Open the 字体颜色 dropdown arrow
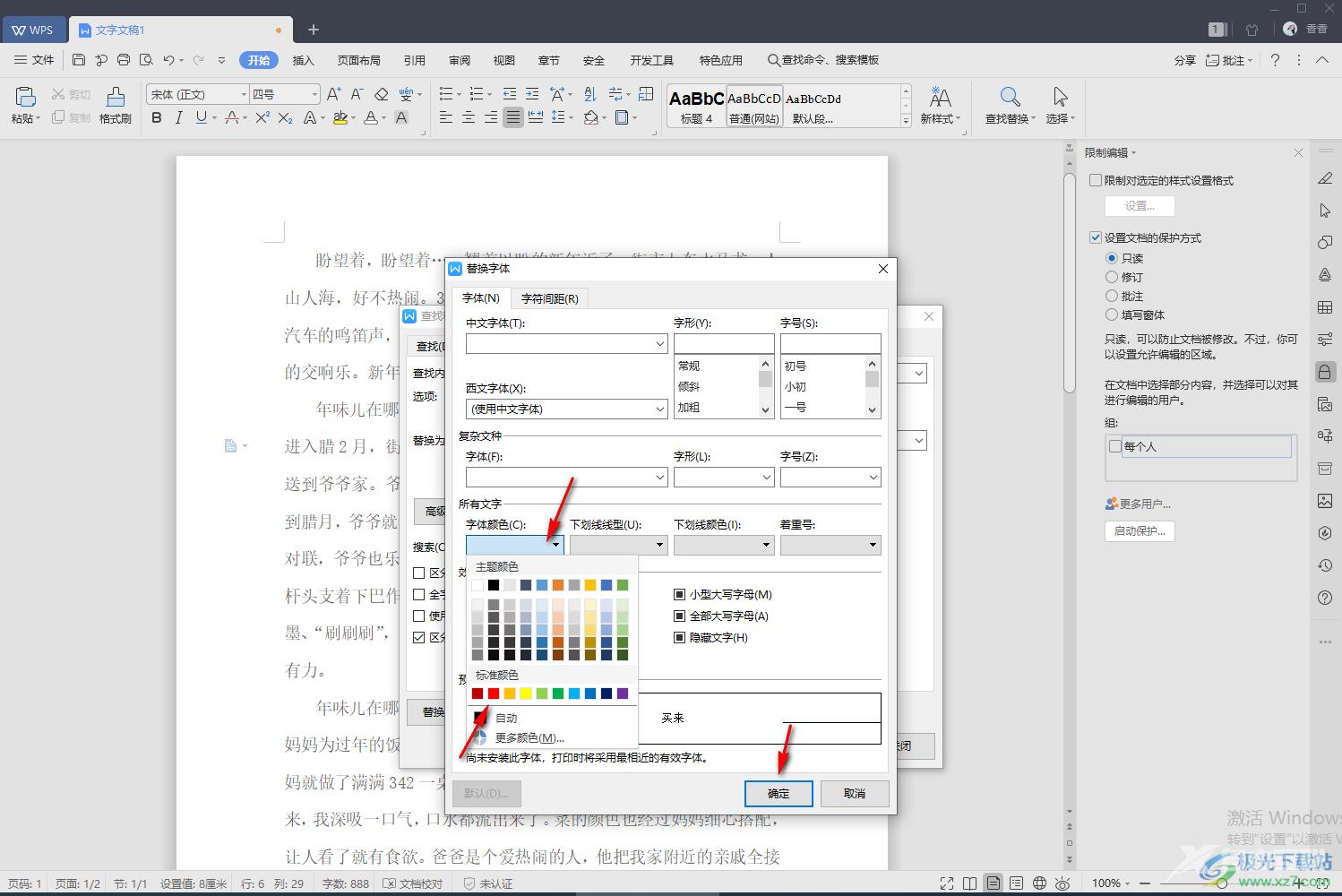The image size is (1342, 896). [555, 545]
